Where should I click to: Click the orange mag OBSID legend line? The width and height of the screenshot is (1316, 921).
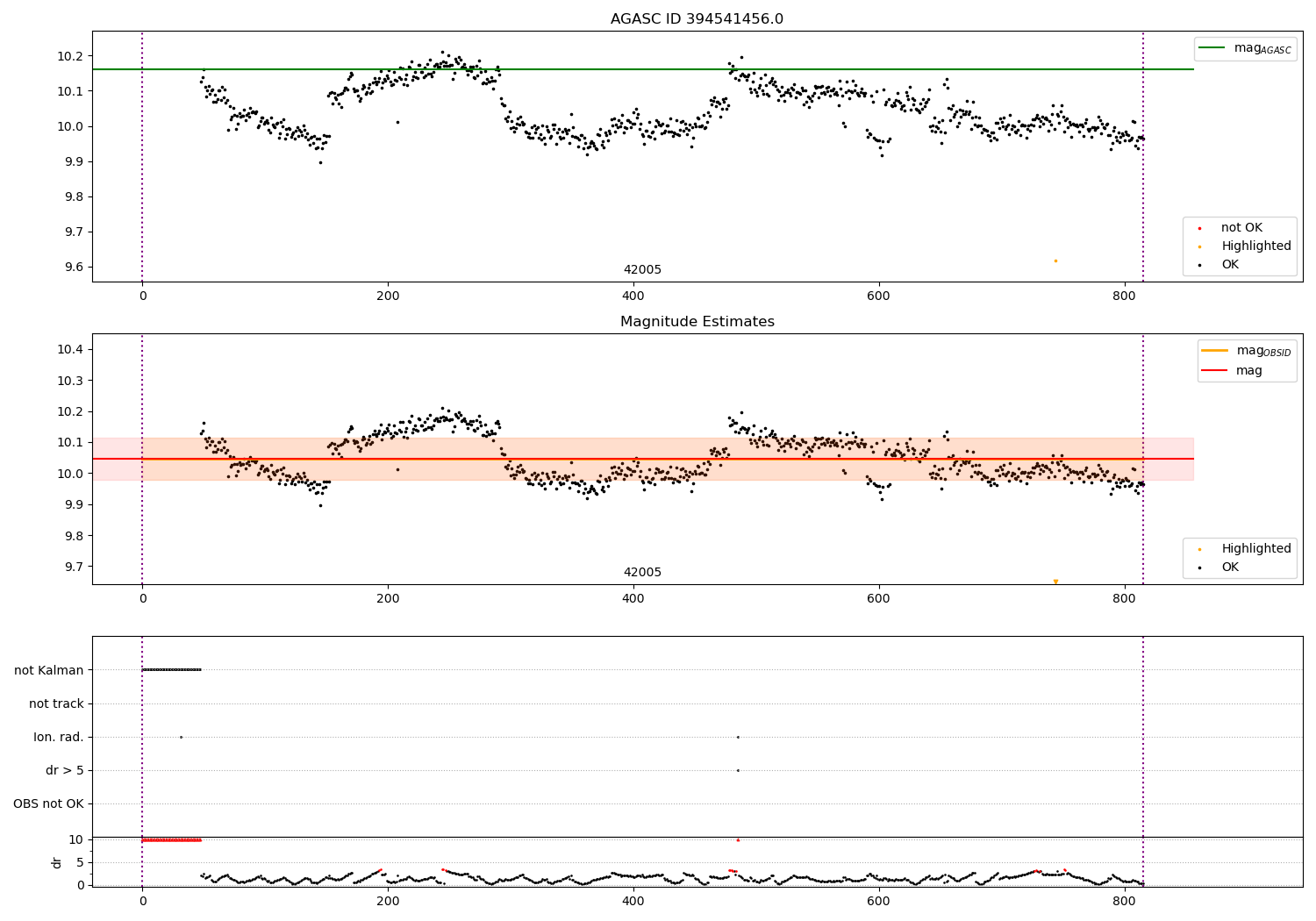coord(1214,351)
